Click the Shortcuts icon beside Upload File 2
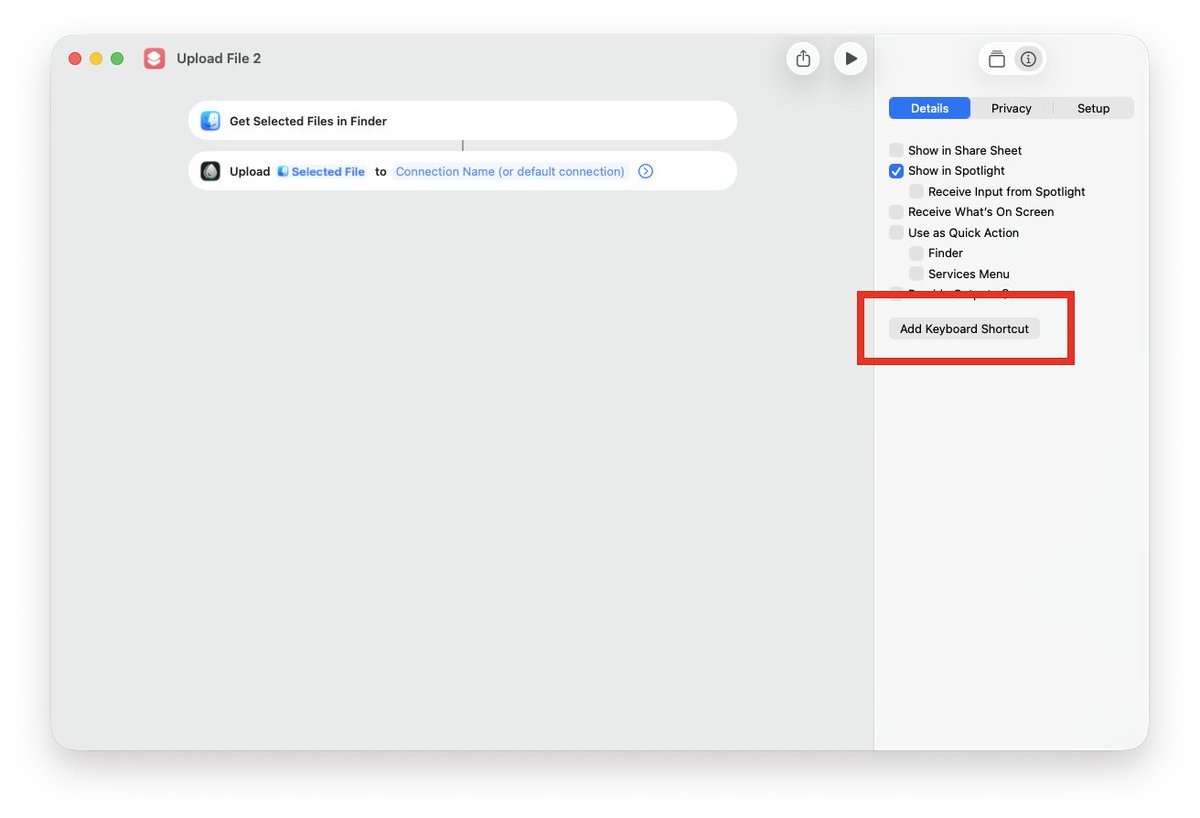Image resolution: width=1200 pixels, height=818 pixels. pyautogui.click(x=154, y=59)
